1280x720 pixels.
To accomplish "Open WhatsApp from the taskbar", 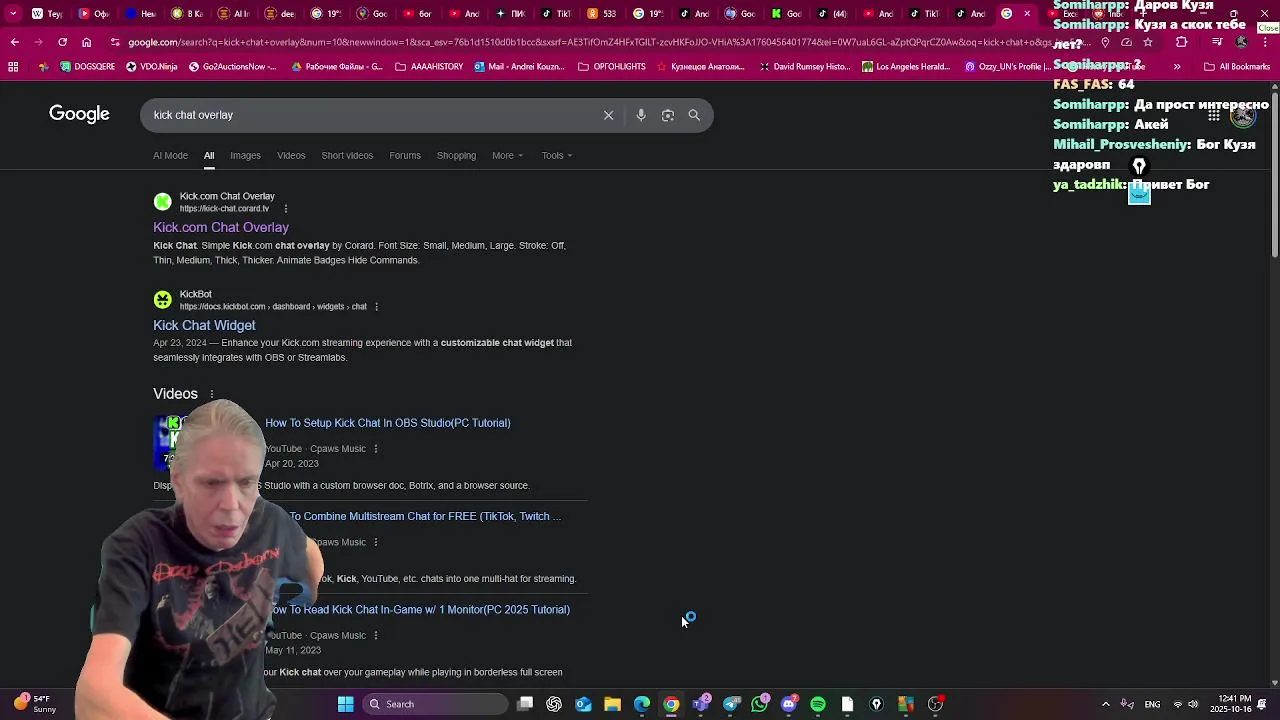I will coord(760,704).
